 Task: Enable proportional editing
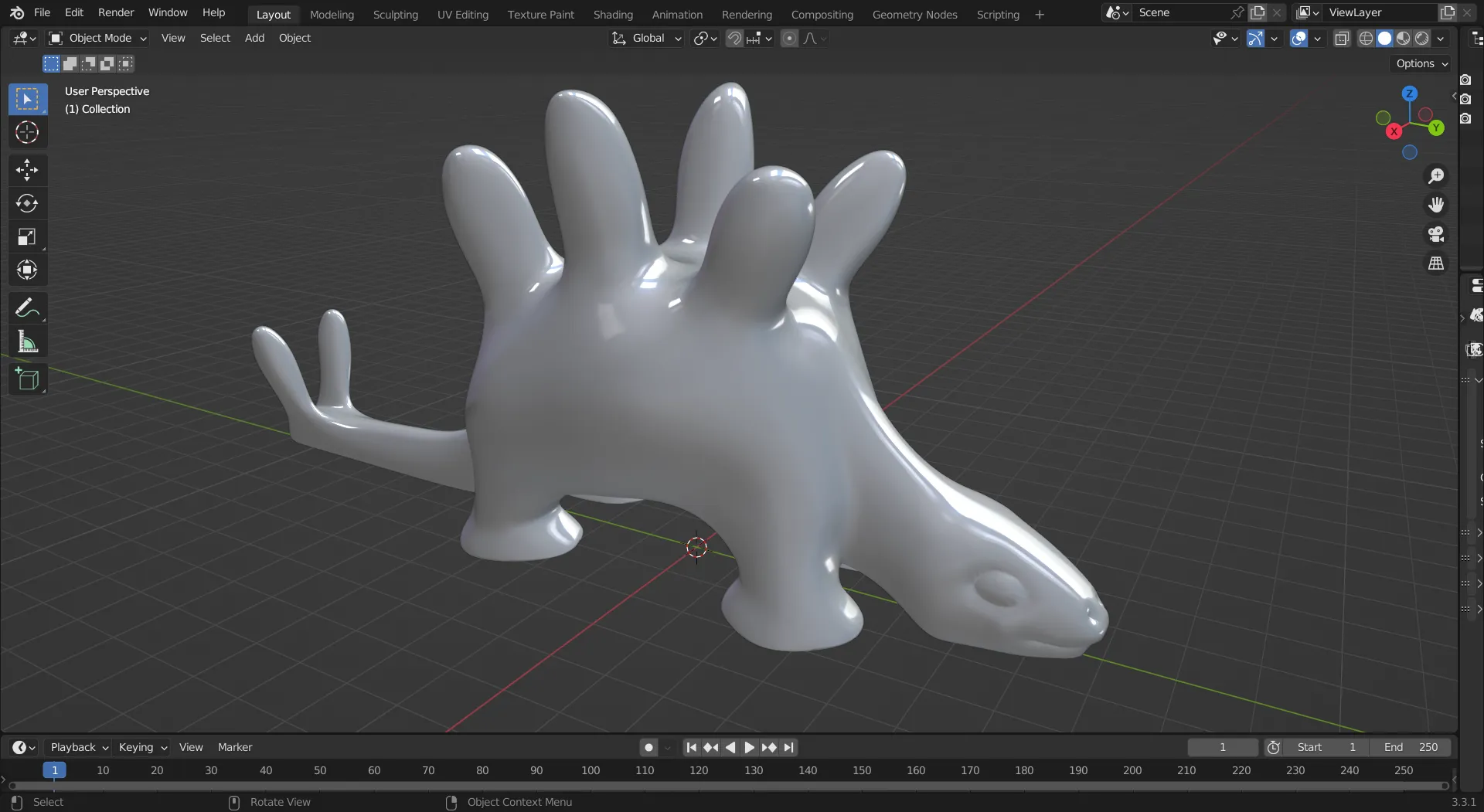[x=789, y=38]
